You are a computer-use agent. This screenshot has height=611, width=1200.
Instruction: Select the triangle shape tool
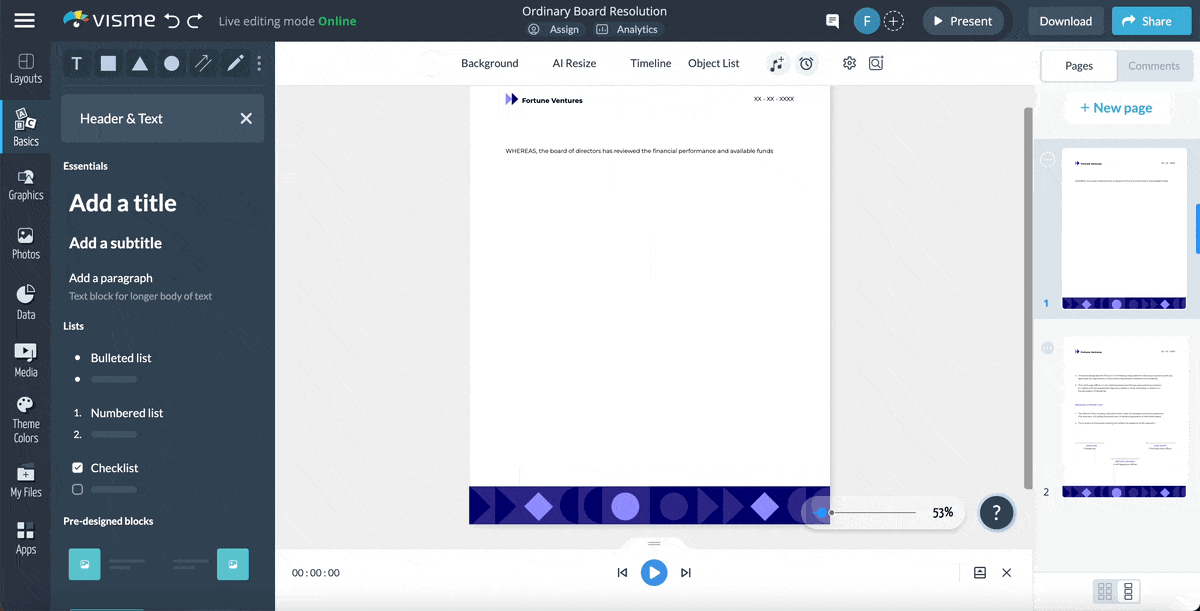tap(140, 64)
